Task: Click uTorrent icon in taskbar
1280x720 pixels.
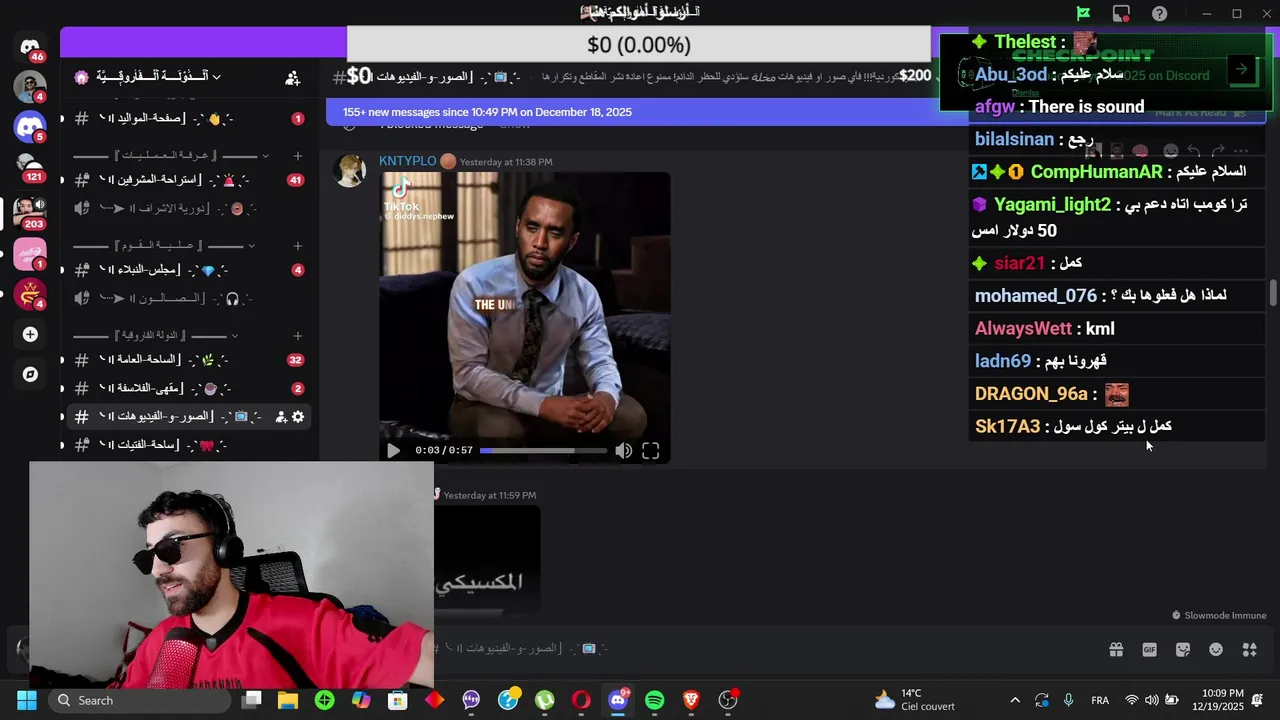Action: coord(544,700)
